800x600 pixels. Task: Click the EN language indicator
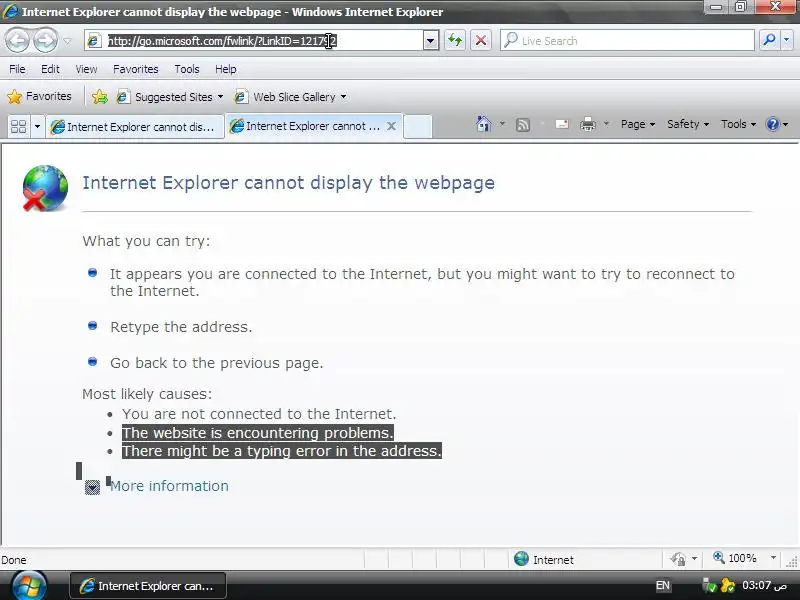click(662, 586)
